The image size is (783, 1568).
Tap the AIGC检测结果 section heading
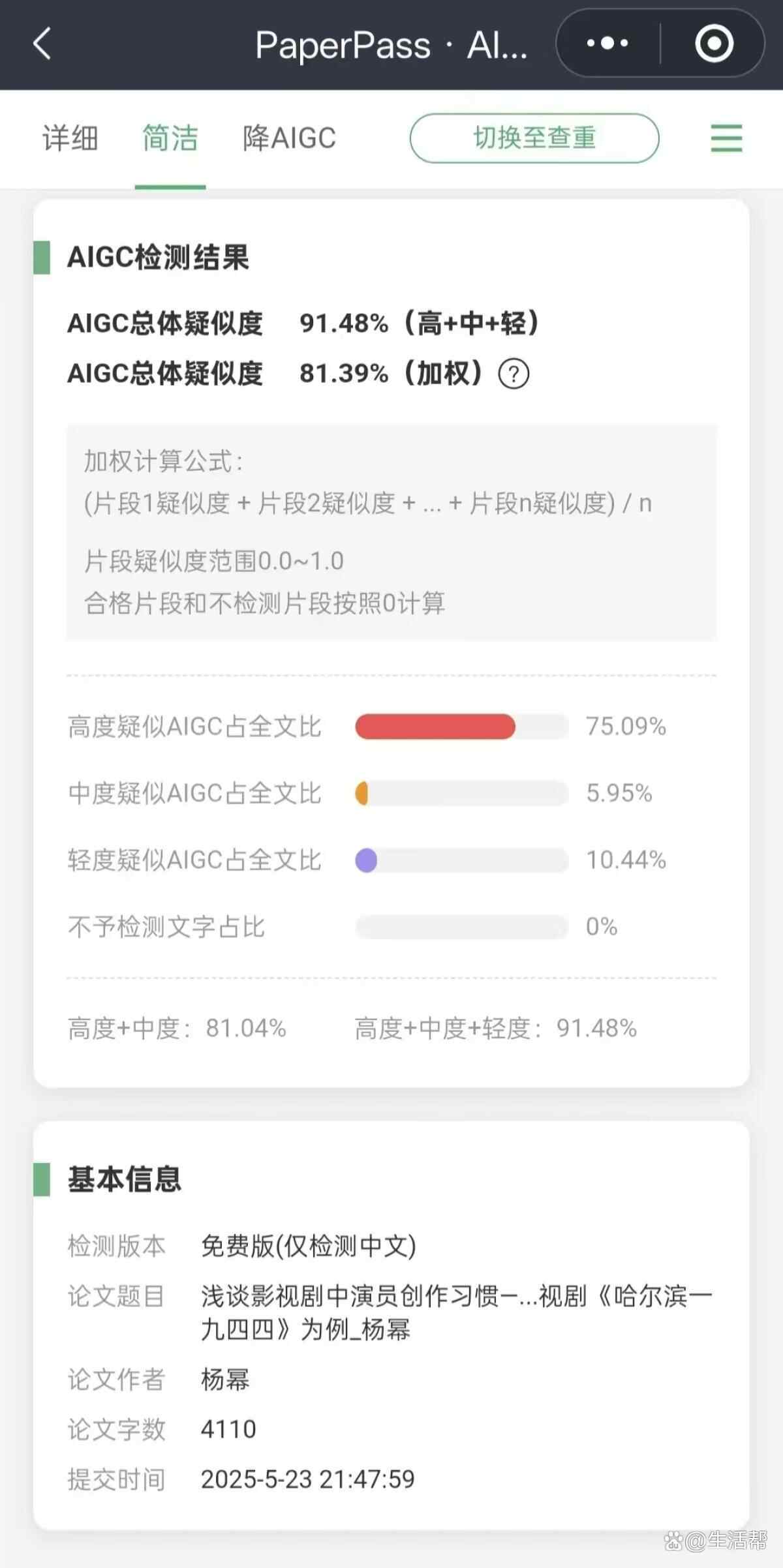pos(159,258)
